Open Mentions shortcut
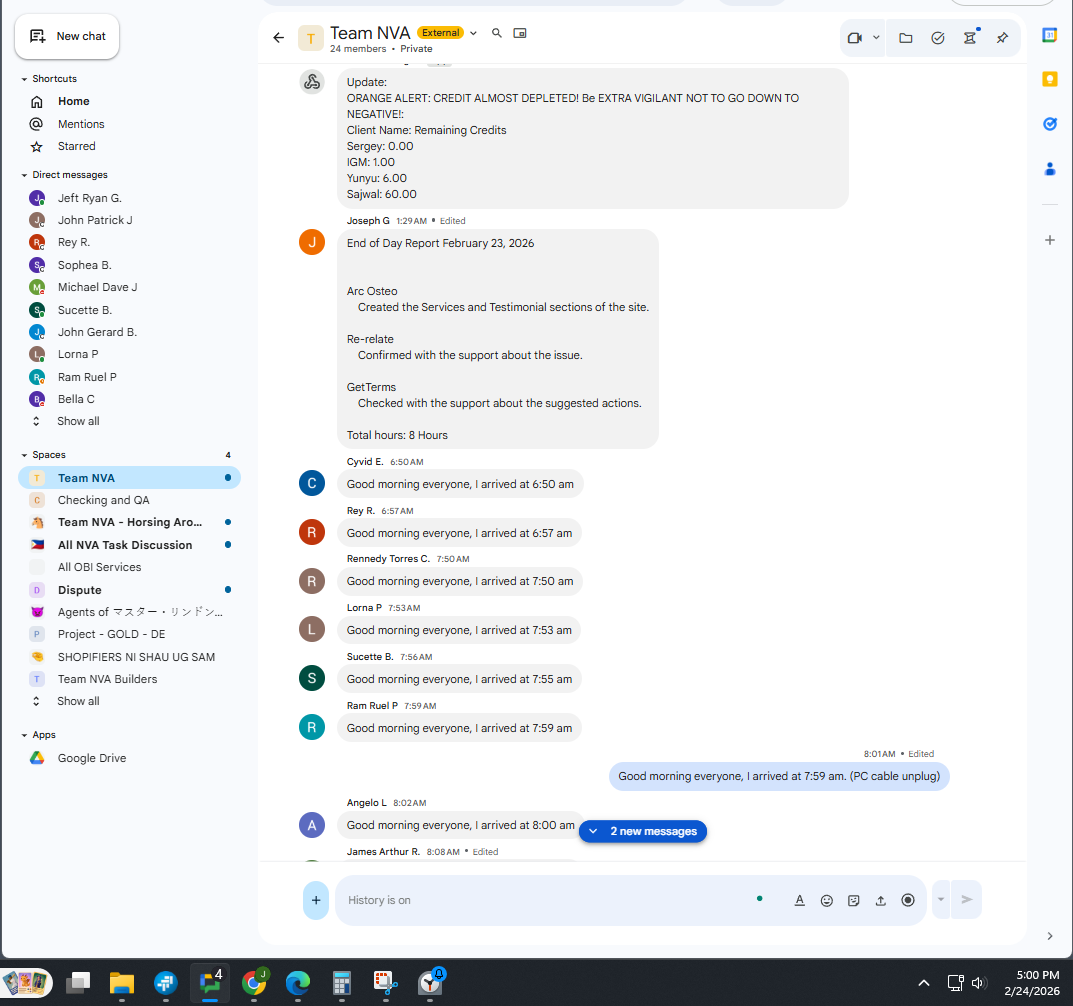1073x1006 pixels. (81, 124)
